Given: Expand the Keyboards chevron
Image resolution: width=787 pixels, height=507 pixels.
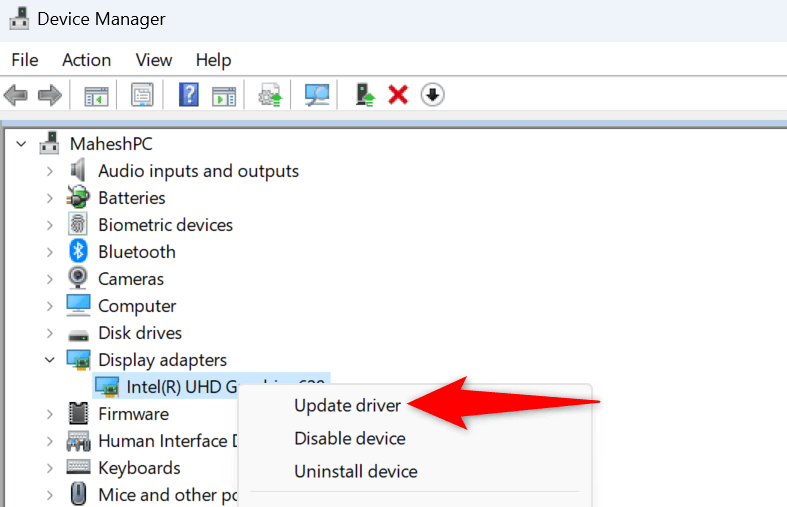Looking at the screenshot, I should (x=49, y=468).
